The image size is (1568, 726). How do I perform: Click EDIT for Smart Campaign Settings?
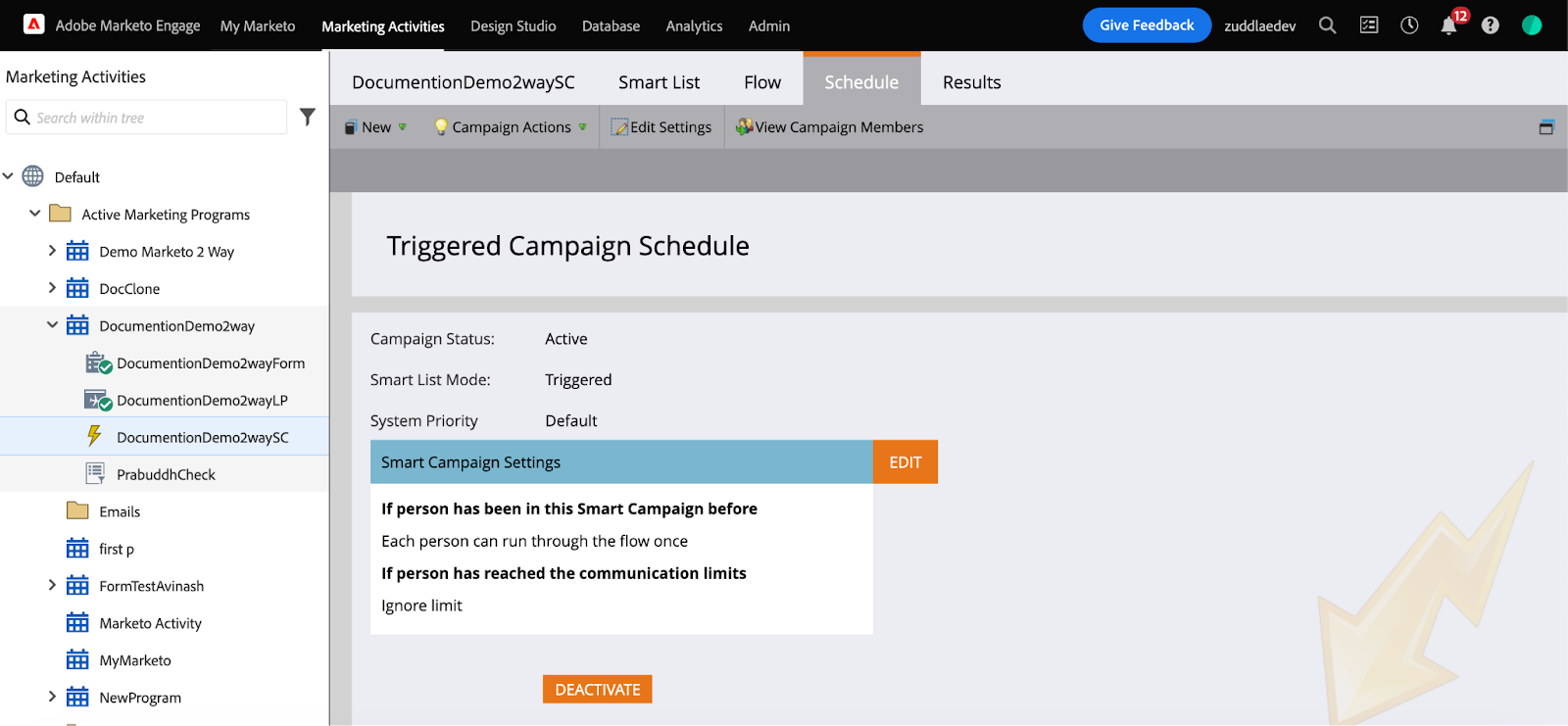click(x=906, y=462)
